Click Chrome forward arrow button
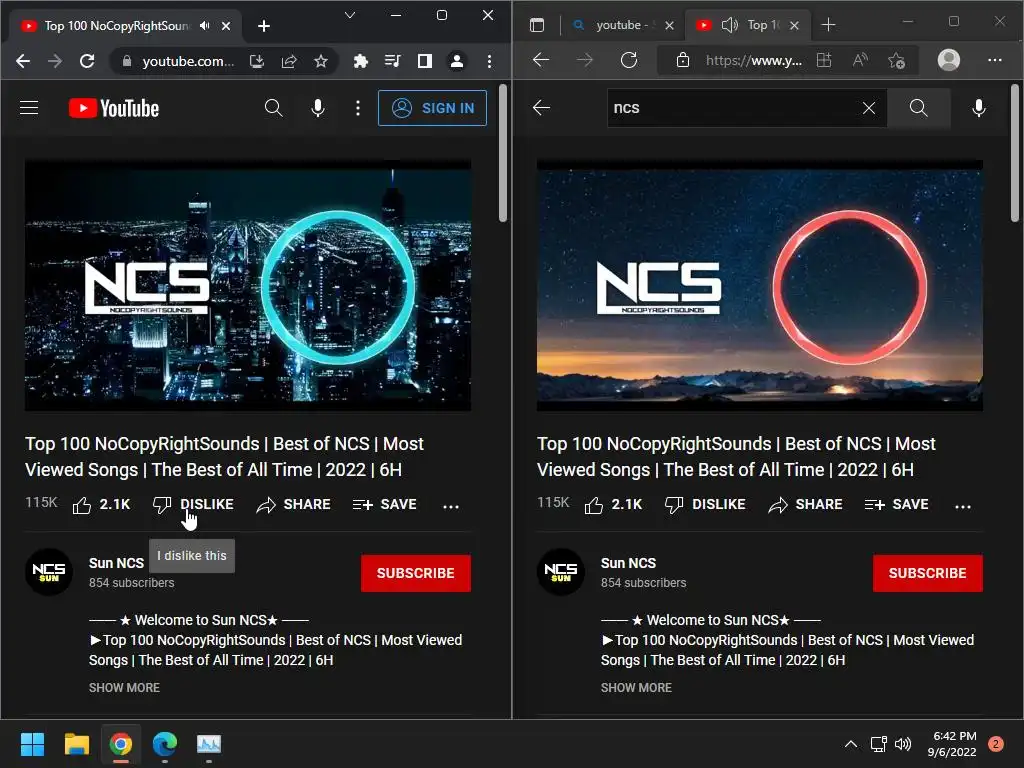Screen dimensions: 1024x768 coord(55,61)
